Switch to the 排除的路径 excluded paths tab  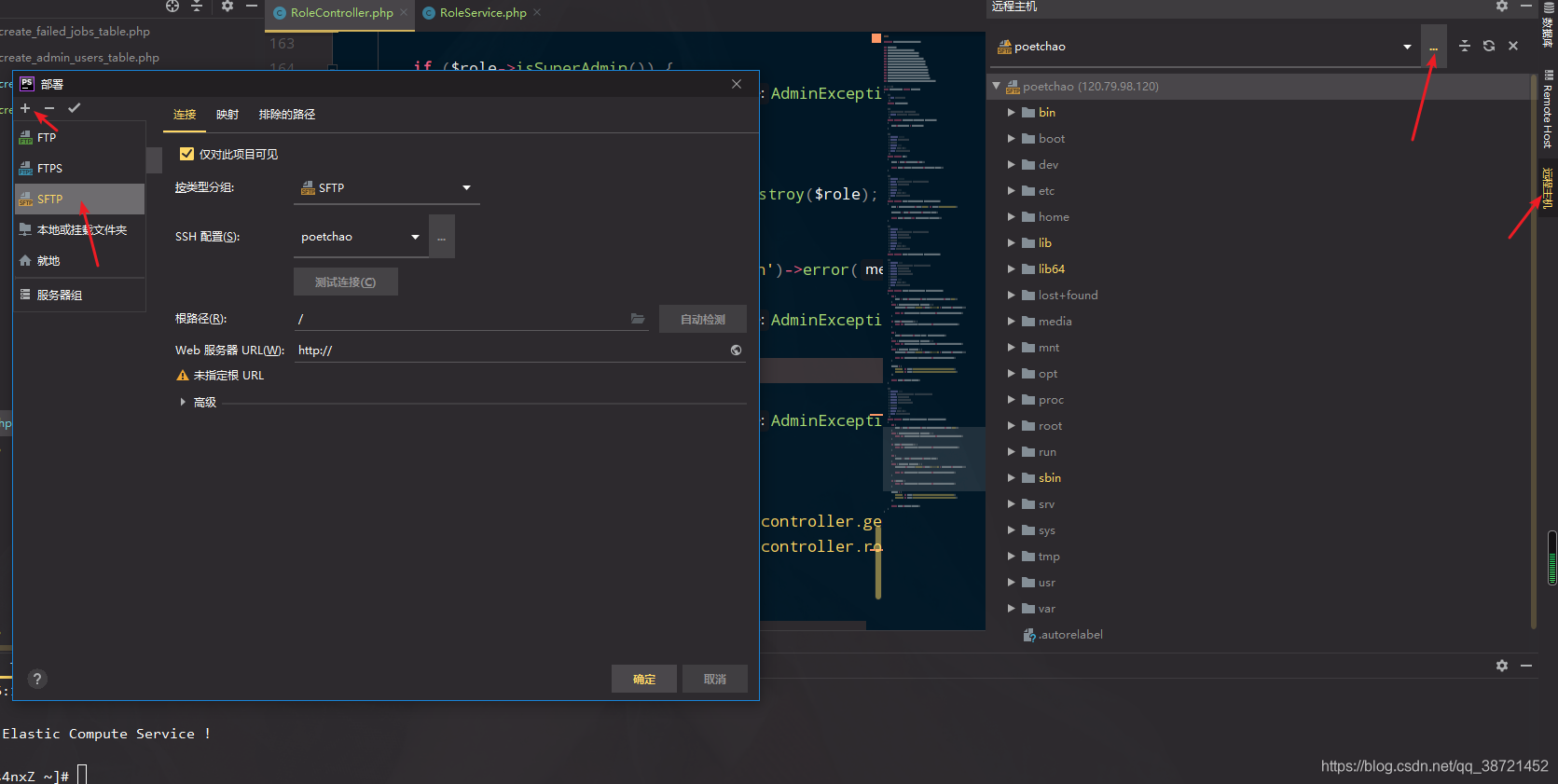287,115
